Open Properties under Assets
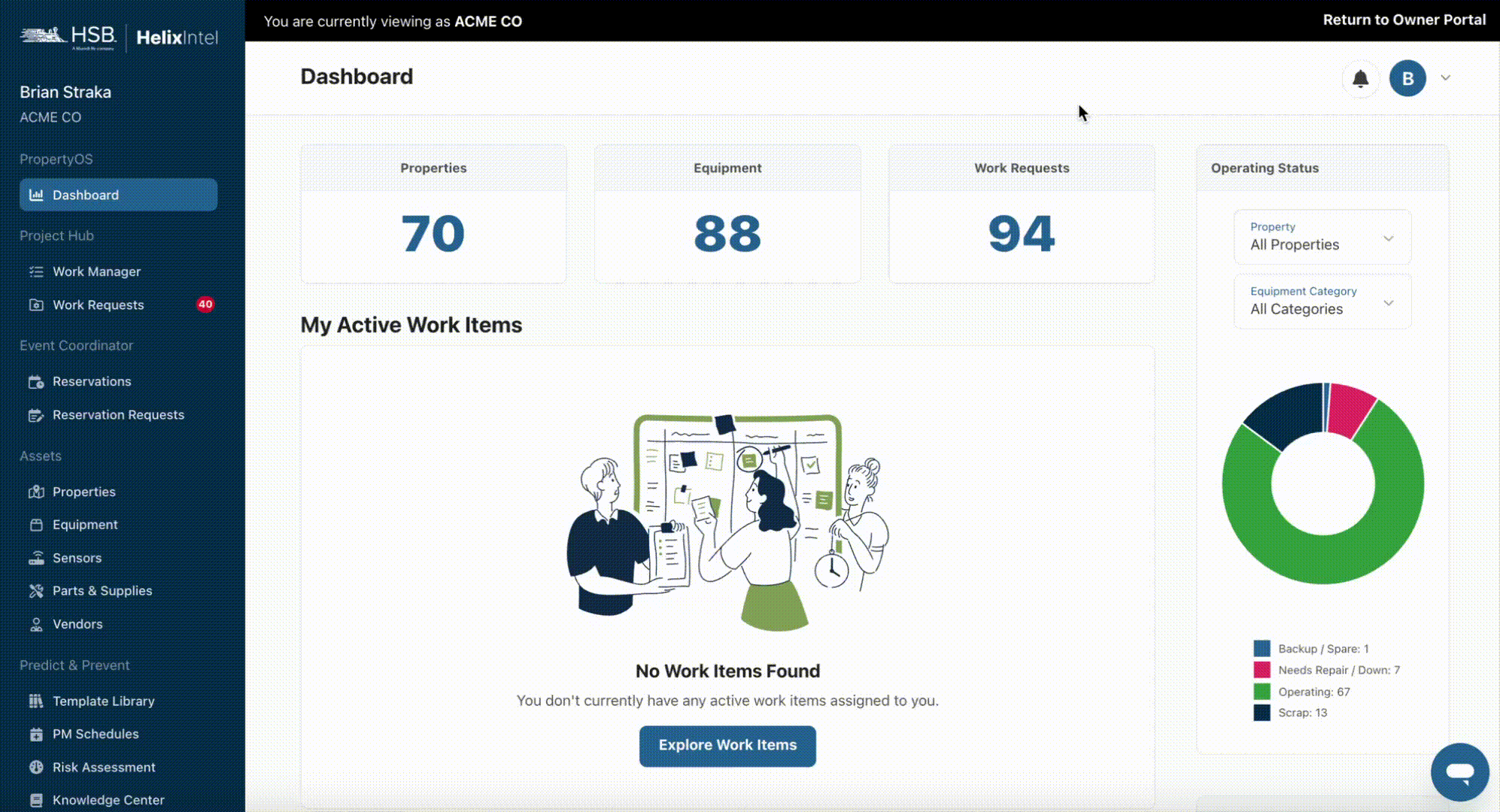This screenshot has width=1500, height=812. tap(84, 492)
